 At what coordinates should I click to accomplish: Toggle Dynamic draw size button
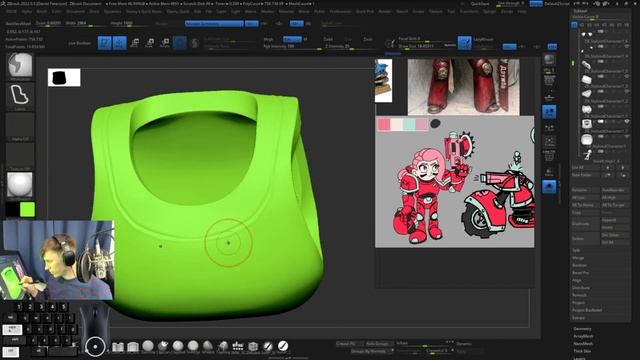tap(450, 45)
